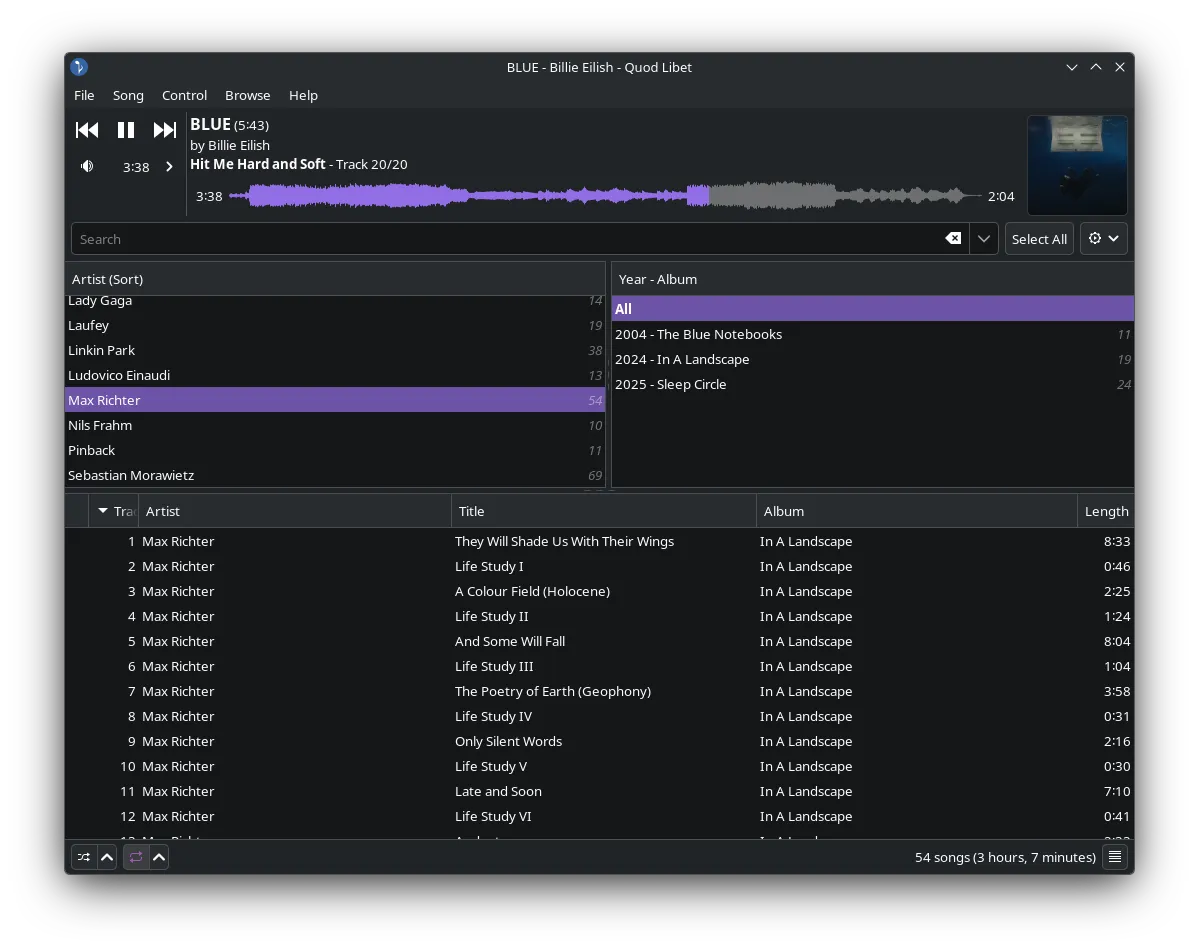Click the Year - Album pane header
The width and height of the screenshot is (1199, 951).
[x=872, y=279]
